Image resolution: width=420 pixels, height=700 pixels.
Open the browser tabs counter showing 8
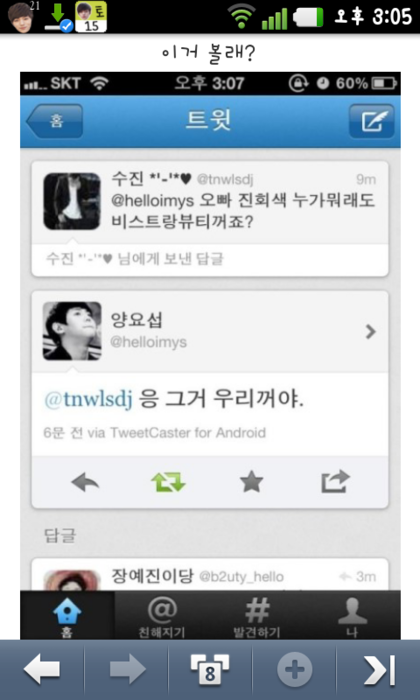coord(210,670)
